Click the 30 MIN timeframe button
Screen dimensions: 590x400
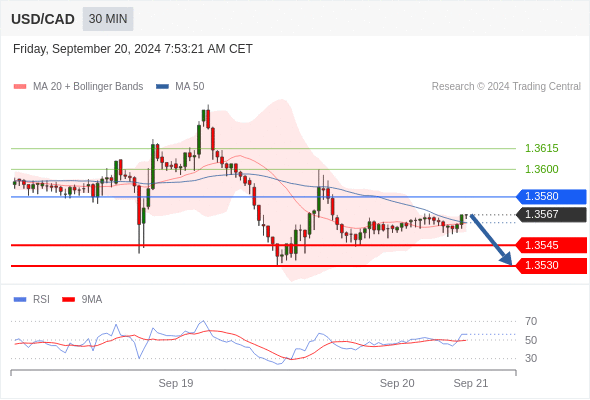[x=108, y=19]
